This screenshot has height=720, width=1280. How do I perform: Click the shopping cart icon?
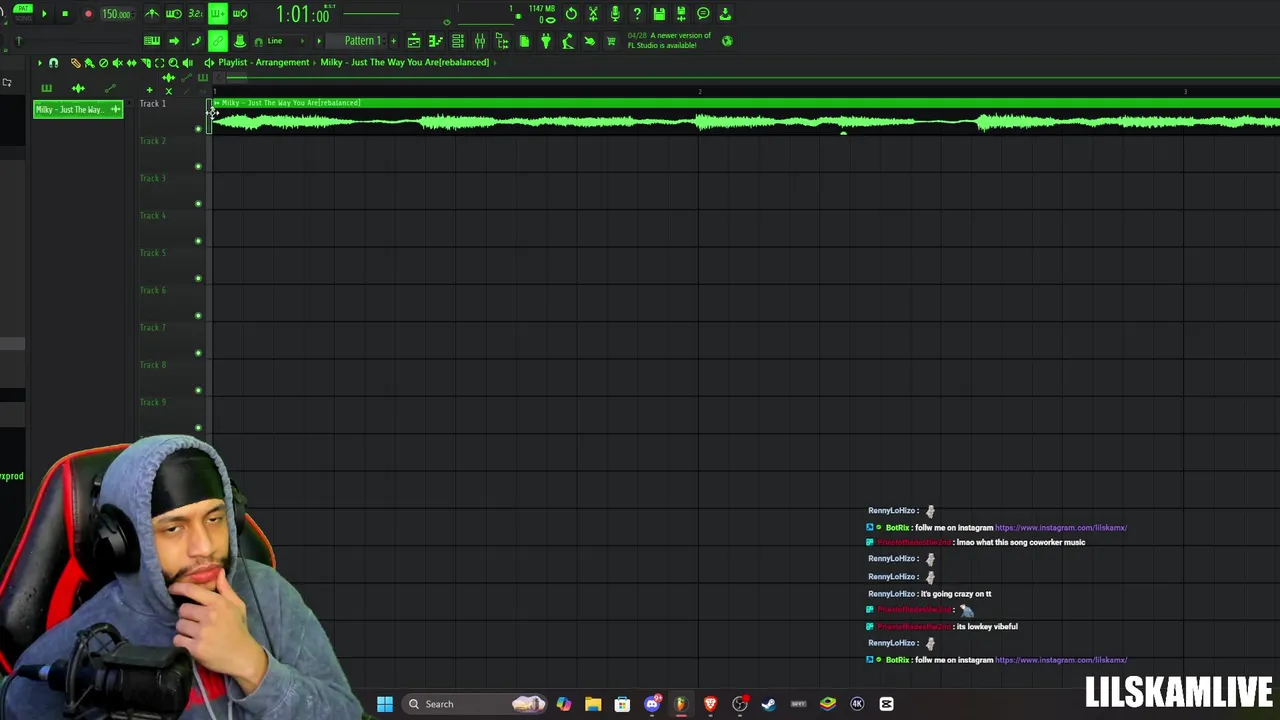pyautogui.click(x=611, y=41)
